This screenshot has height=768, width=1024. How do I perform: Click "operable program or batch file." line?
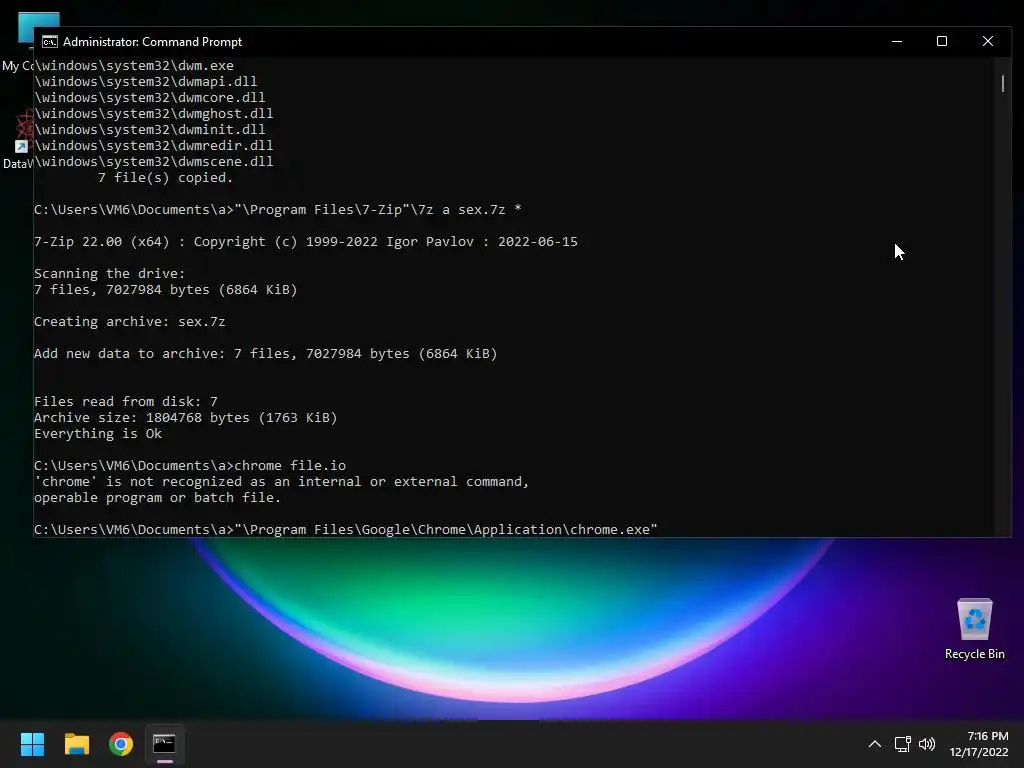[157, 498]
